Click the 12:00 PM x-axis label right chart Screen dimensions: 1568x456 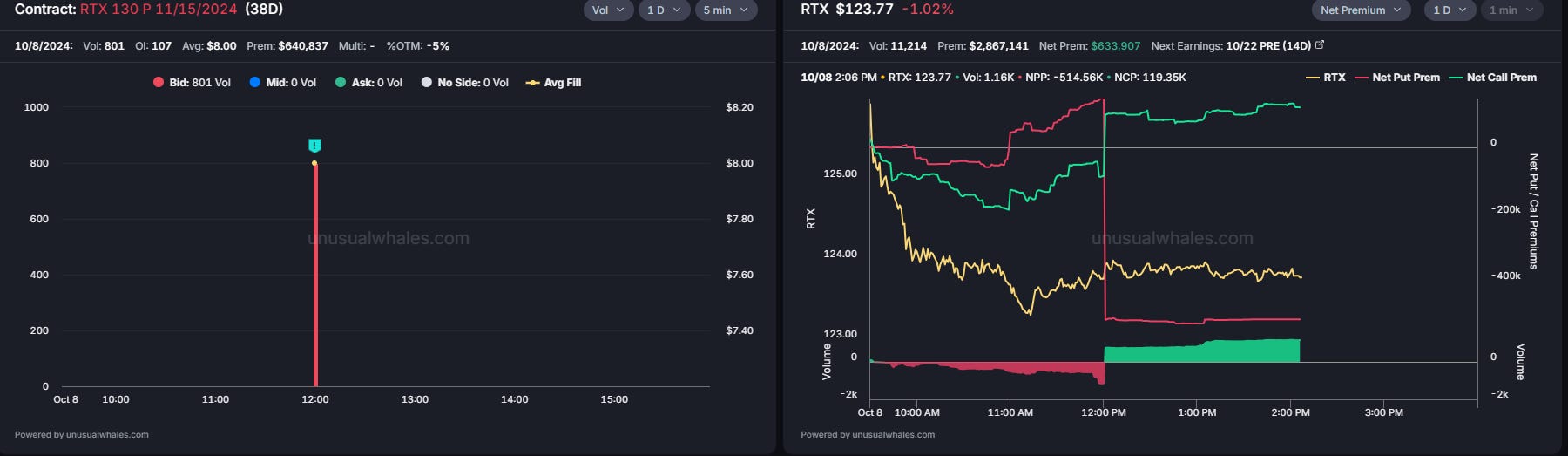pyautogui.click(x=1104, y=412)
